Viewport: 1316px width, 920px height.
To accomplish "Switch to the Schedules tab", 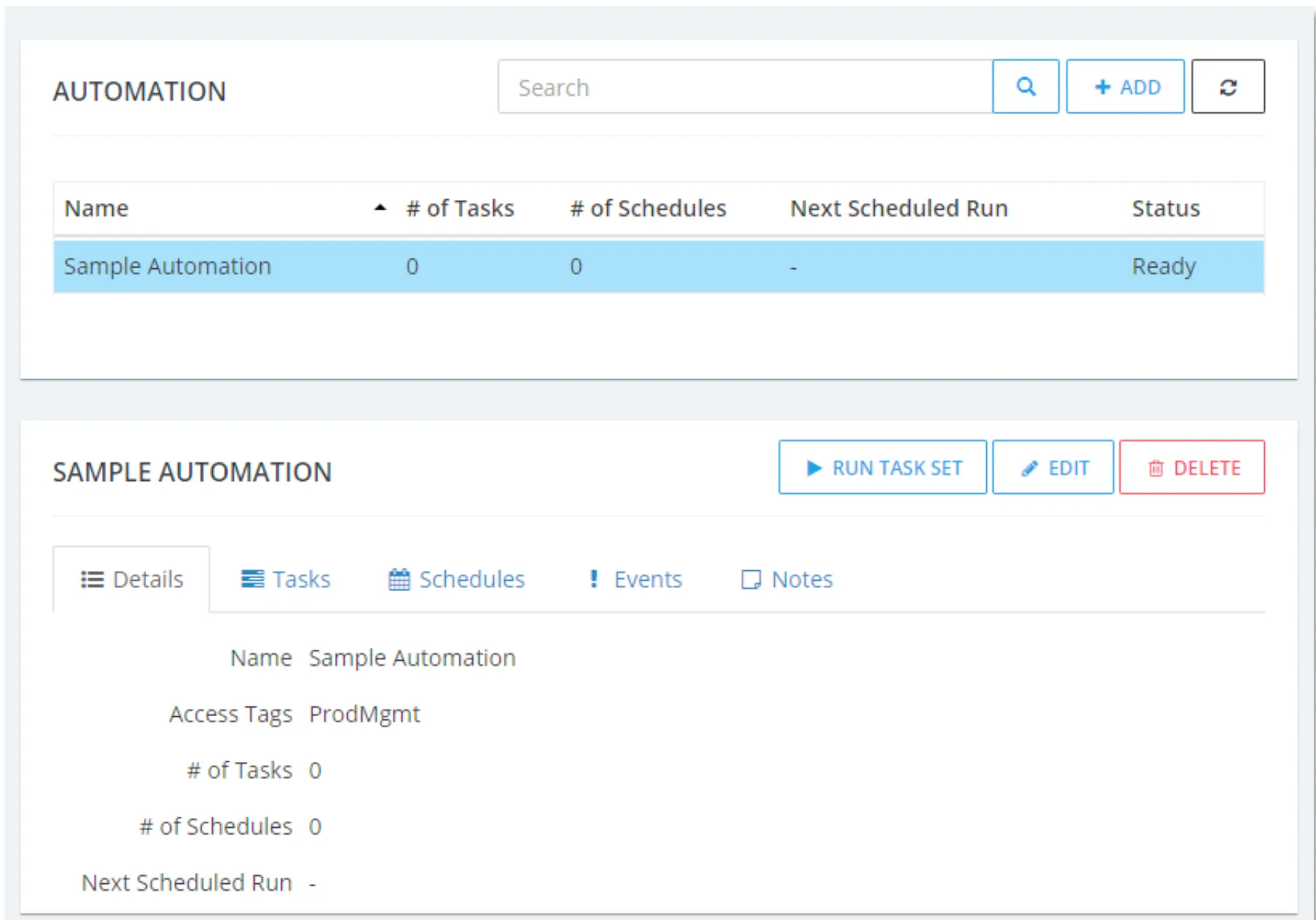I will [x=457, y=579].
